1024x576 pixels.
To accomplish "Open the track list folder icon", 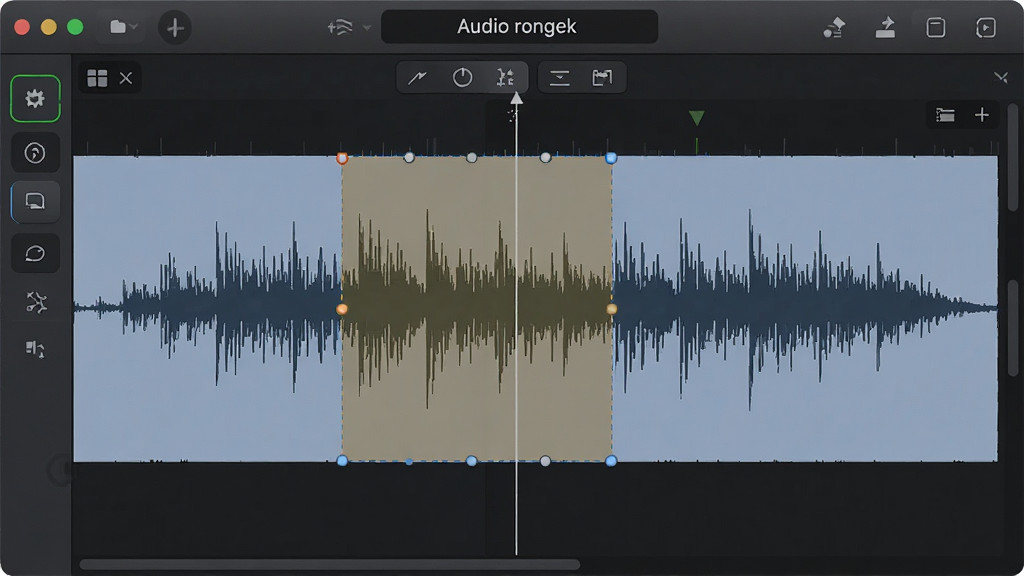I will (x=945, y=116).
